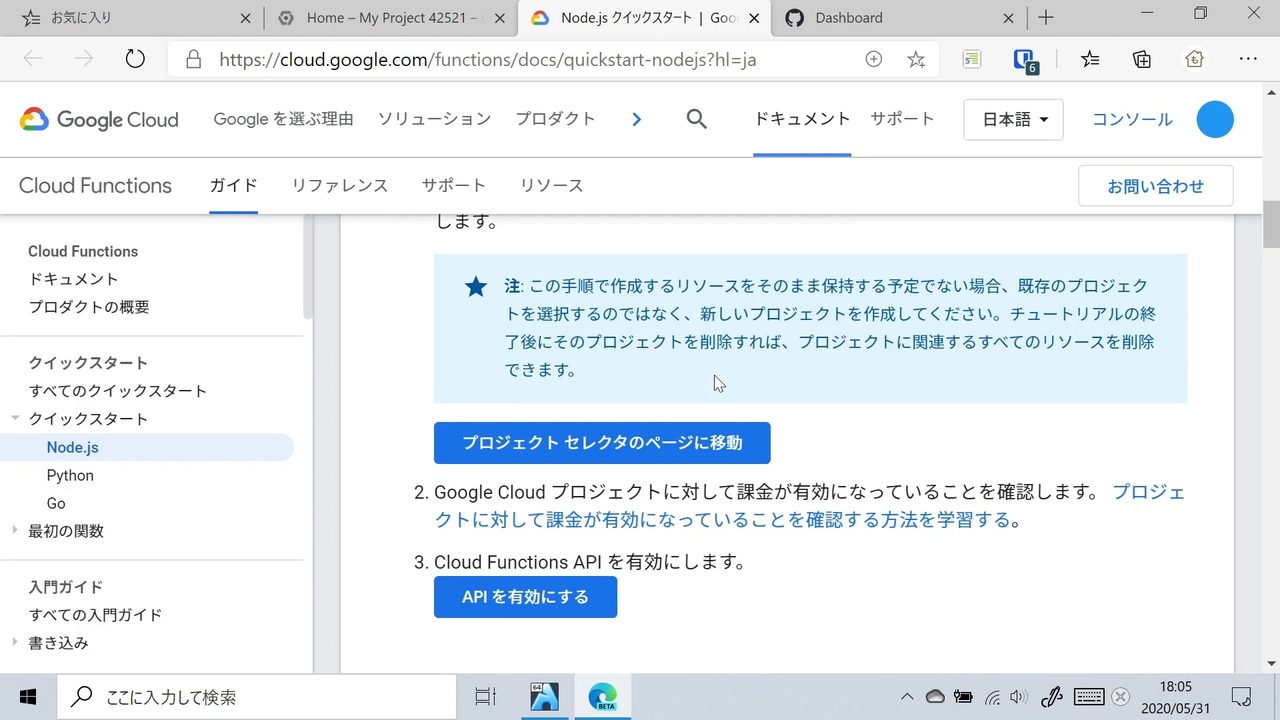Viewport: 1280px width, 720px height.
Task: Select Python in the sidebar
Action: tap(70, 475)
